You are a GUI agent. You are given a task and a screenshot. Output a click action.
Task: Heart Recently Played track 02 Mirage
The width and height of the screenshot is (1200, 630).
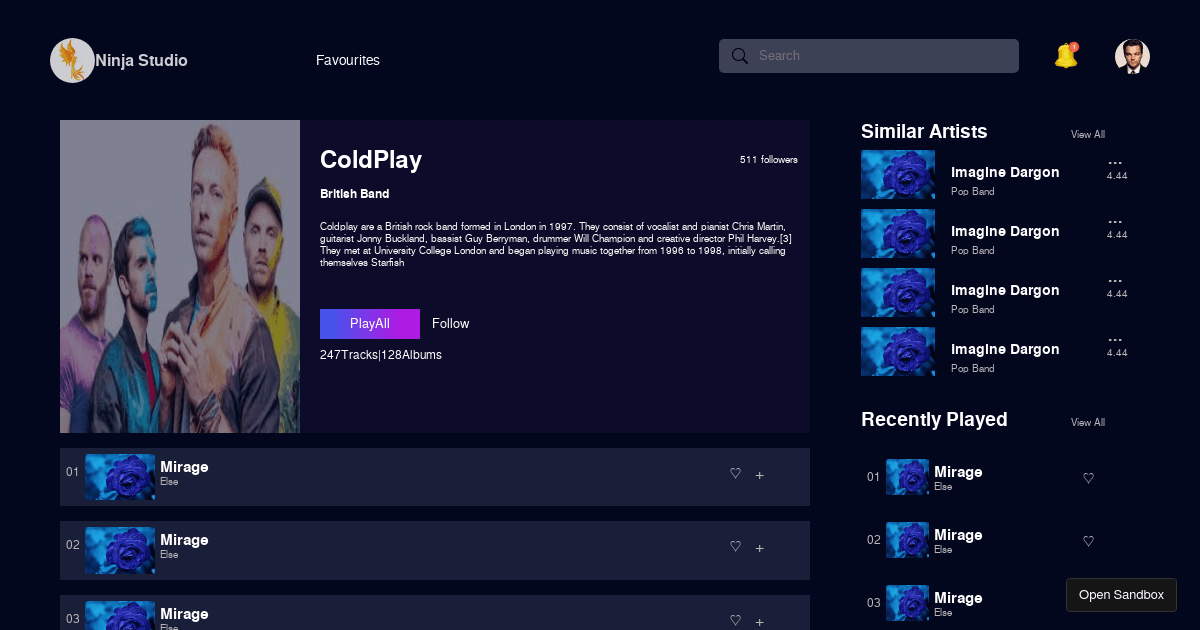click(1088, 542)
